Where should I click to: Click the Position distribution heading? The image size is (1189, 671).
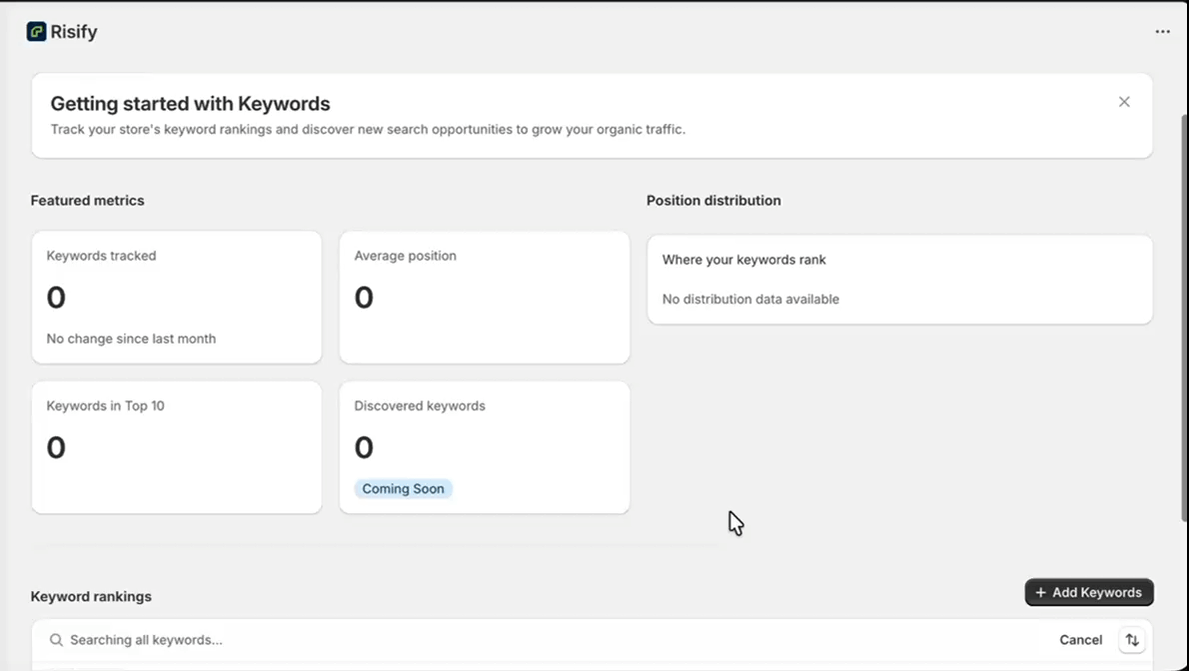pos(713,200)
